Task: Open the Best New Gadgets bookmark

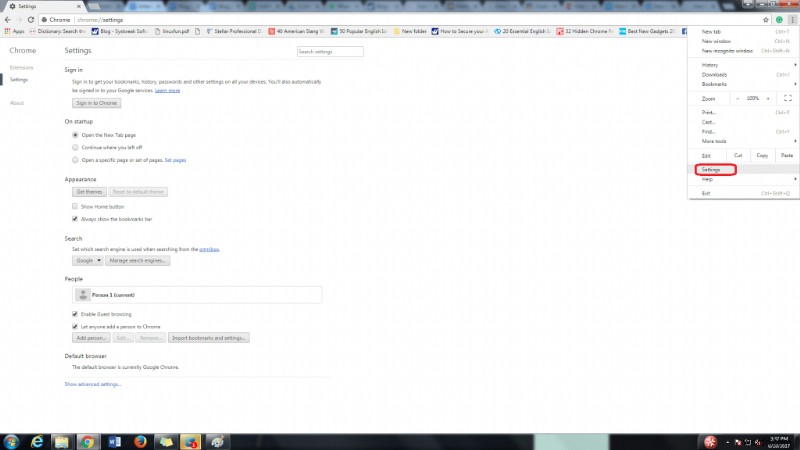Action: tap(646, 31)
